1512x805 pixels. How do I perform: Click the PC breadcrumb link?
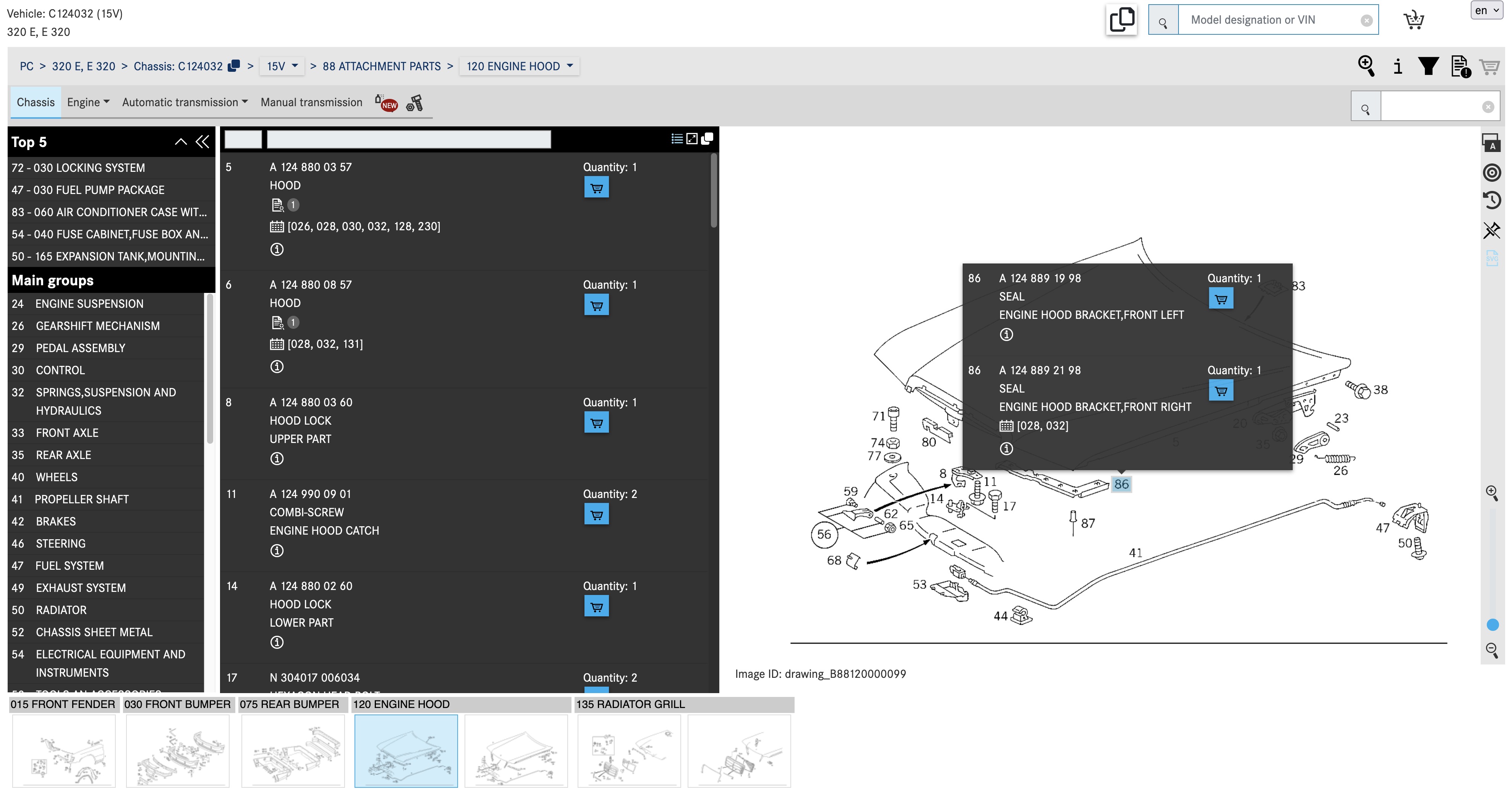(x=26, y=66)
